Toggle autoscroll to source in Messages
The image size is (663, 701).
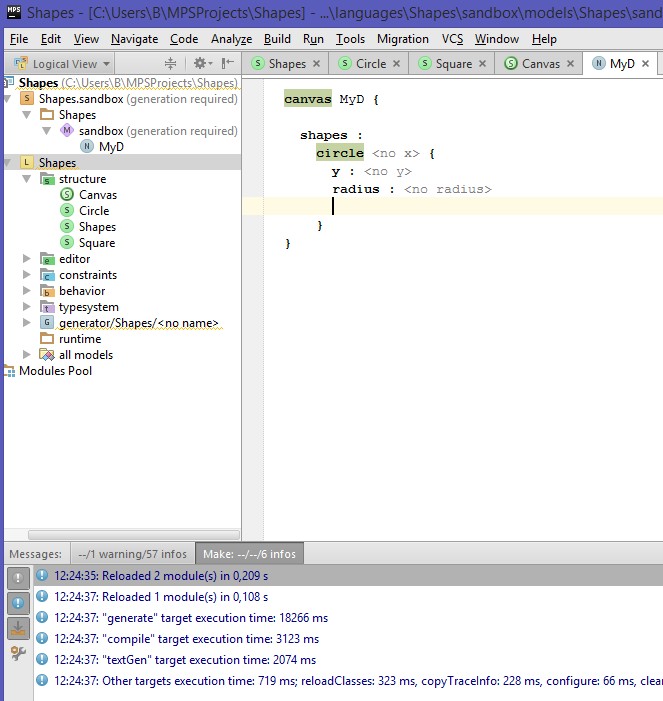[x=18, y=628]
